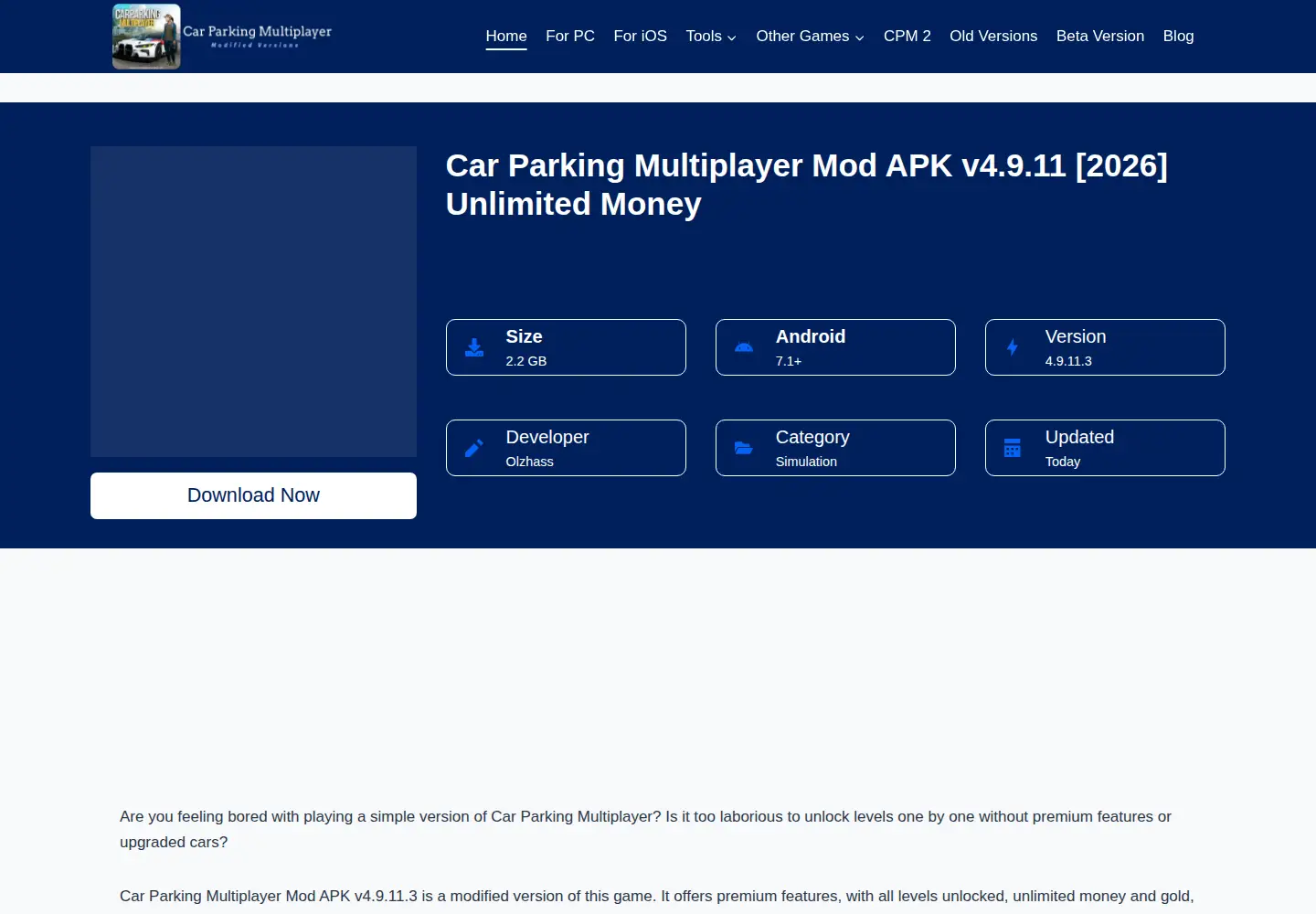Click the Download Now button
The width and height of the screenshot is (1316, 914).
click(253, 495)
